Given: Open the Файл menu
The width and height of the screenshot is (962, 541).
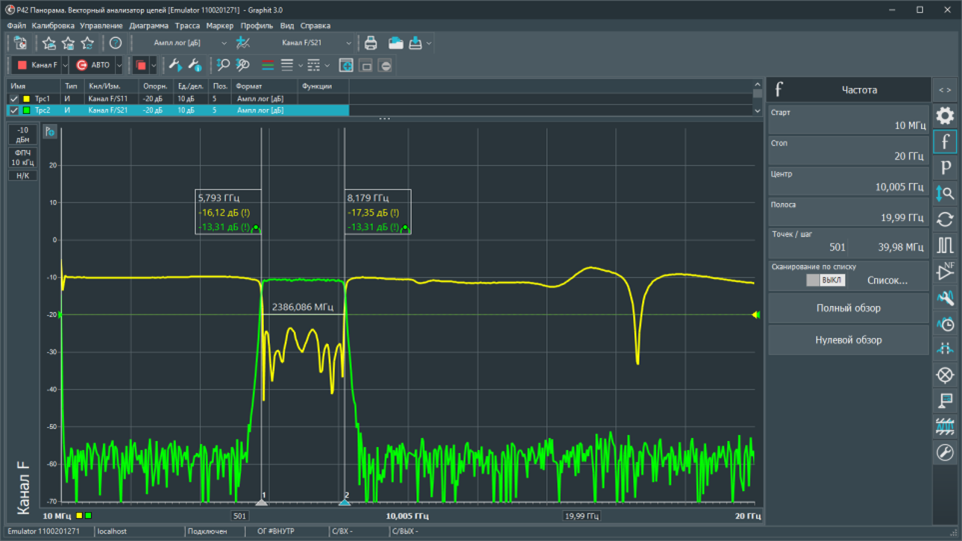Looking at the screenshot, I should [17, 26].
